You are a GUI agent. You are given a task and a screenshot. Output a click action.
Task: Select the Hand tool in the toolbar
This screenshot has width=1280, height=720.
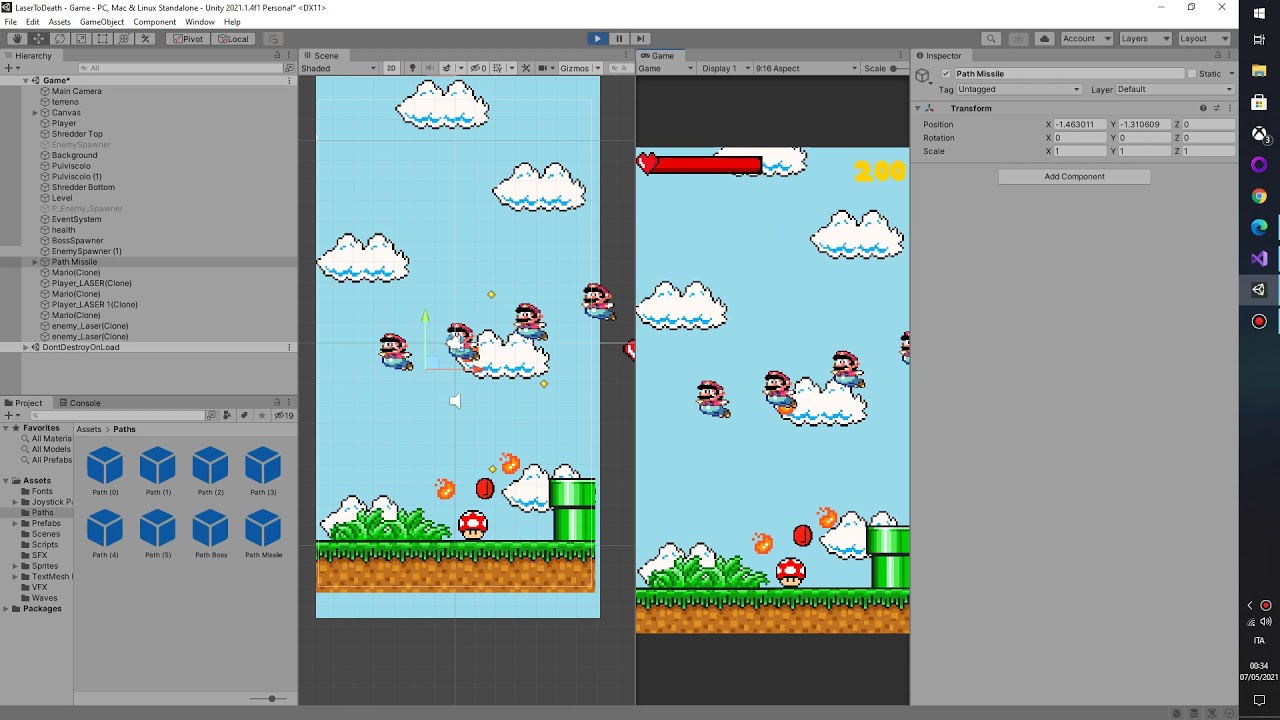click(16, 39)
